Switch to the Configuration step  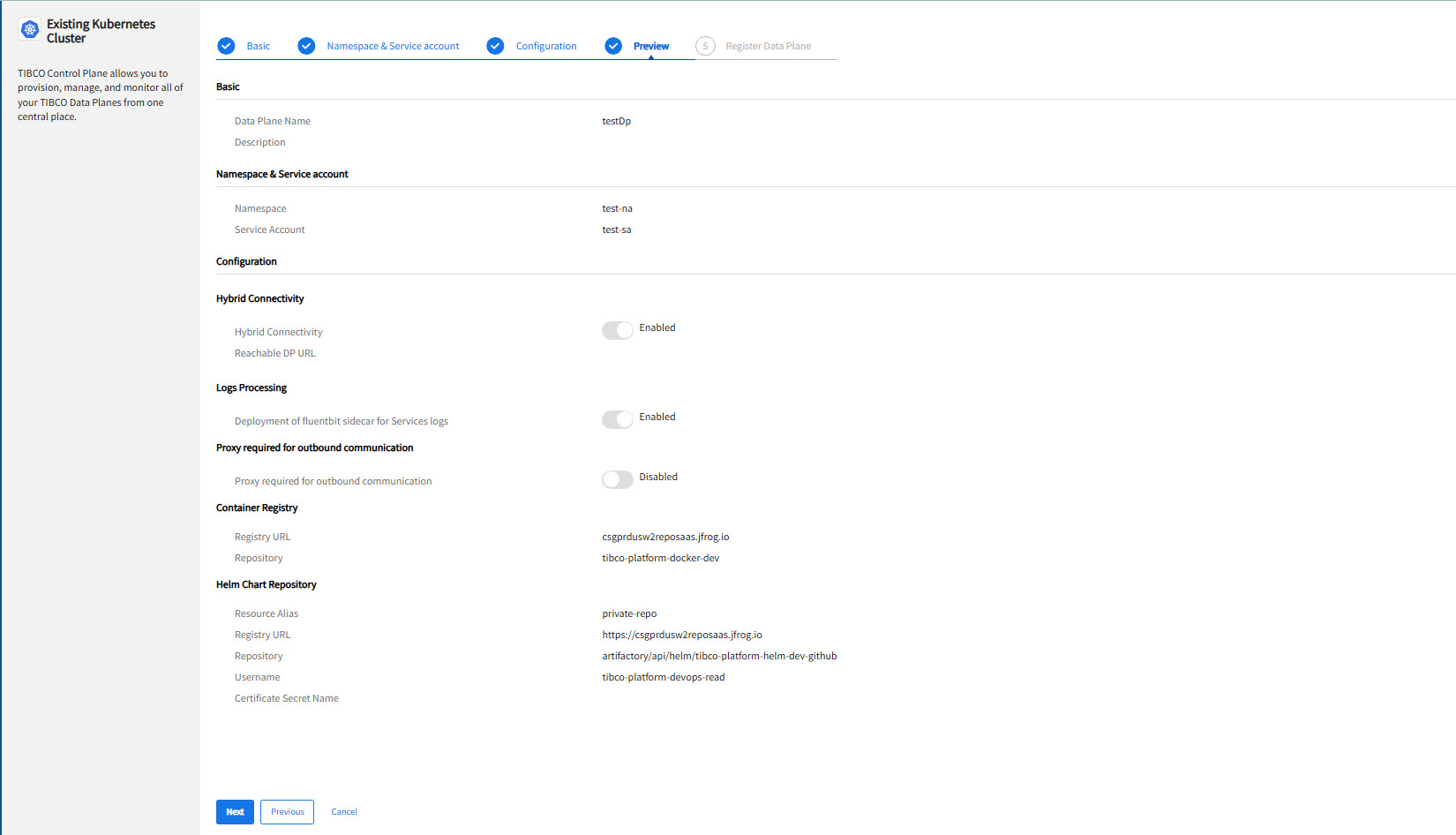tap(546, 46)
